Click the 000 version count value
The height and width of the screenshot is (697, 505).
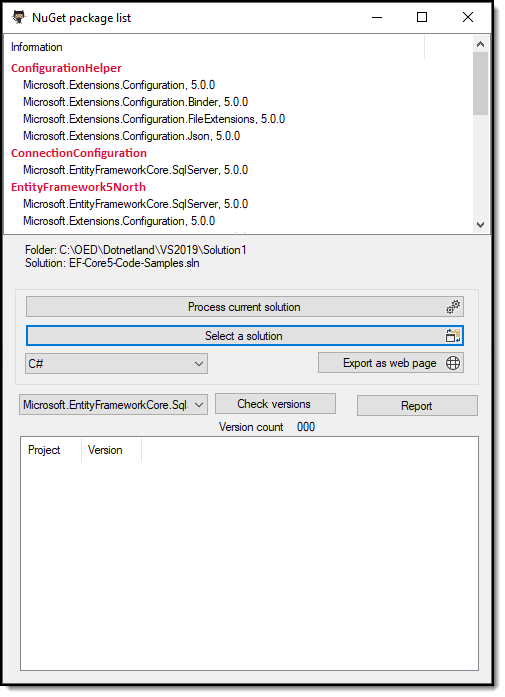click(306, 427)
